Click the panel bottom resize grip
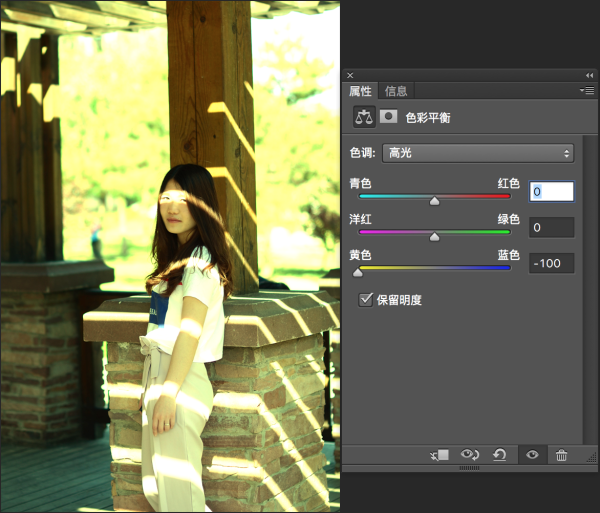The image size is (600, 513). (x=469, y=468)
